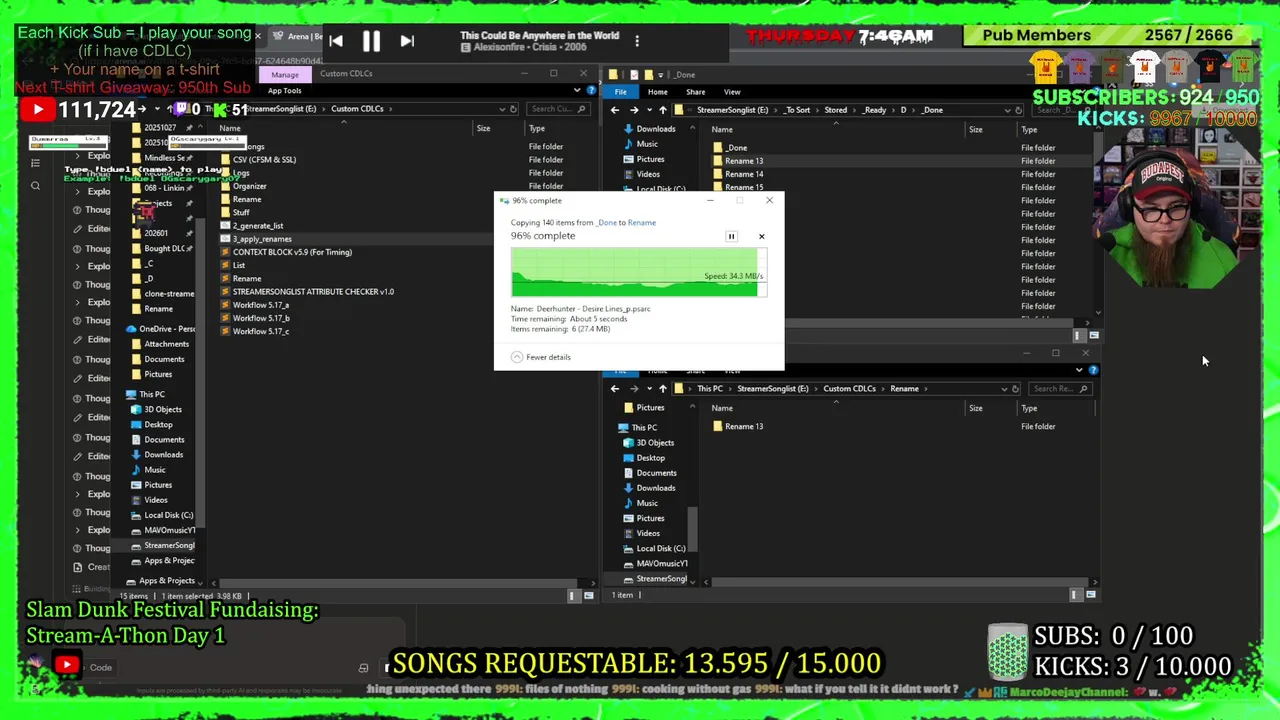1280x720 pixels.
Task: Open Explorer help in Custom CDLCs window
Action: (x=590, y=91)
